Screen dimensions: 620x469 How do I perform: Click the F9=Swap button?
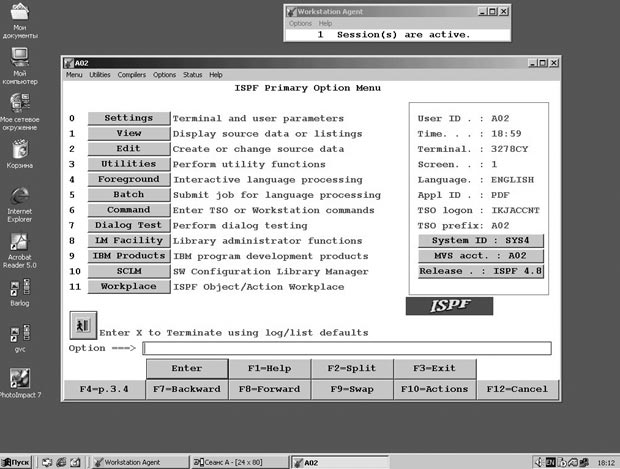(x=352, y=390)
